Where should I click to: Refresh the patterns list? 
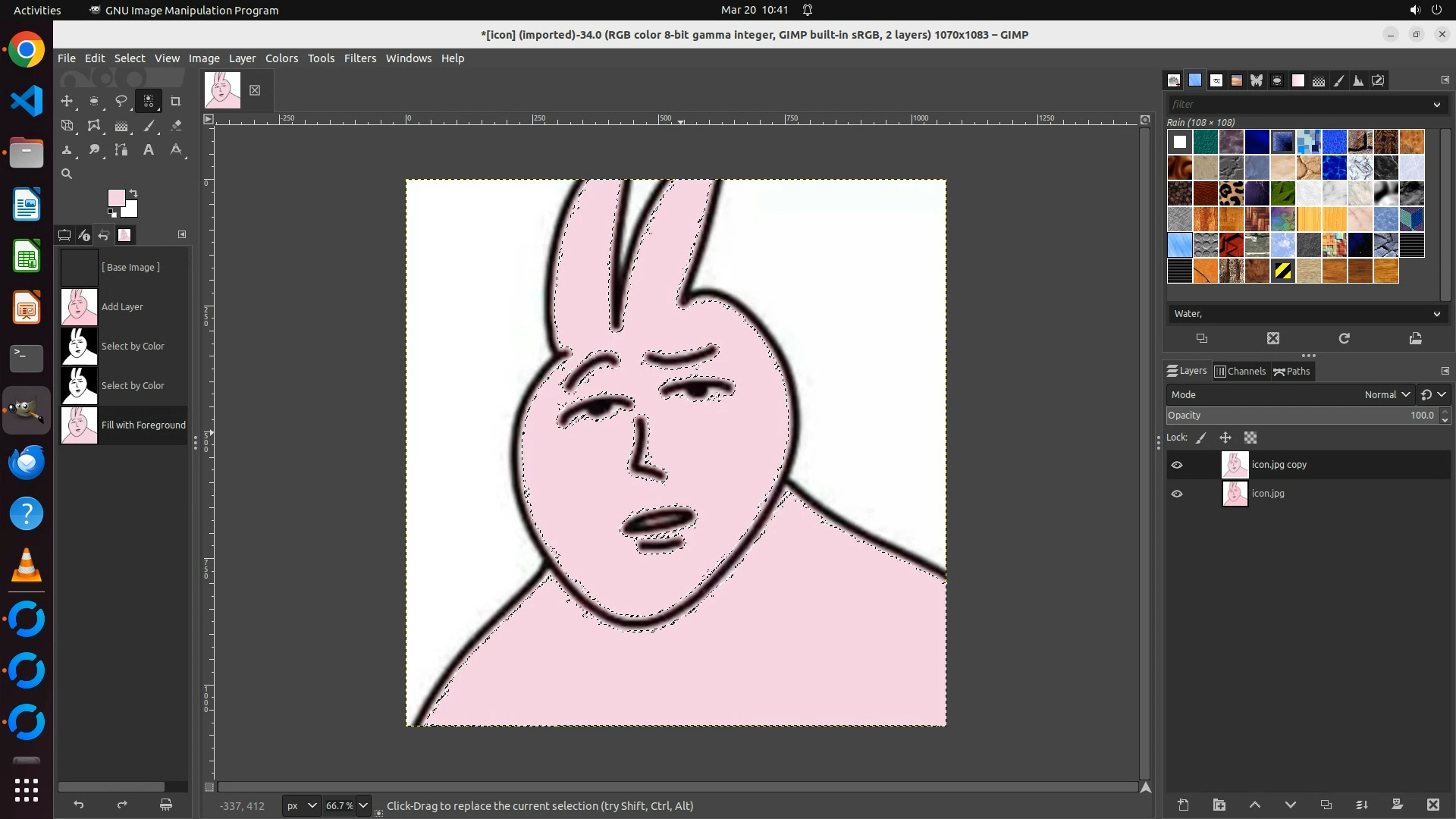coord(1344,338)
